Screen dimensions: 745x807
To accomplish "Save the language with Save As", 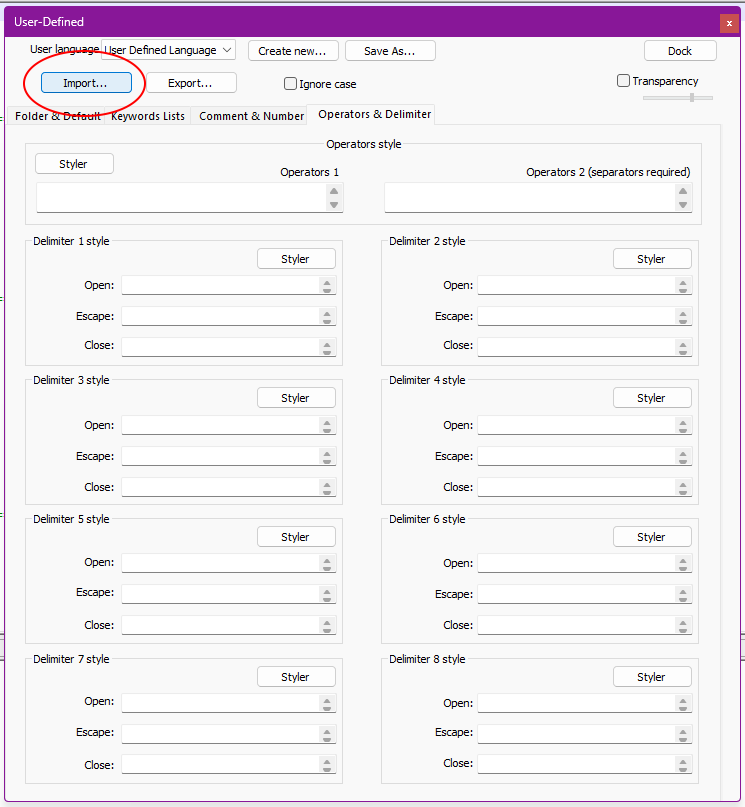I will tap(390, 50).
